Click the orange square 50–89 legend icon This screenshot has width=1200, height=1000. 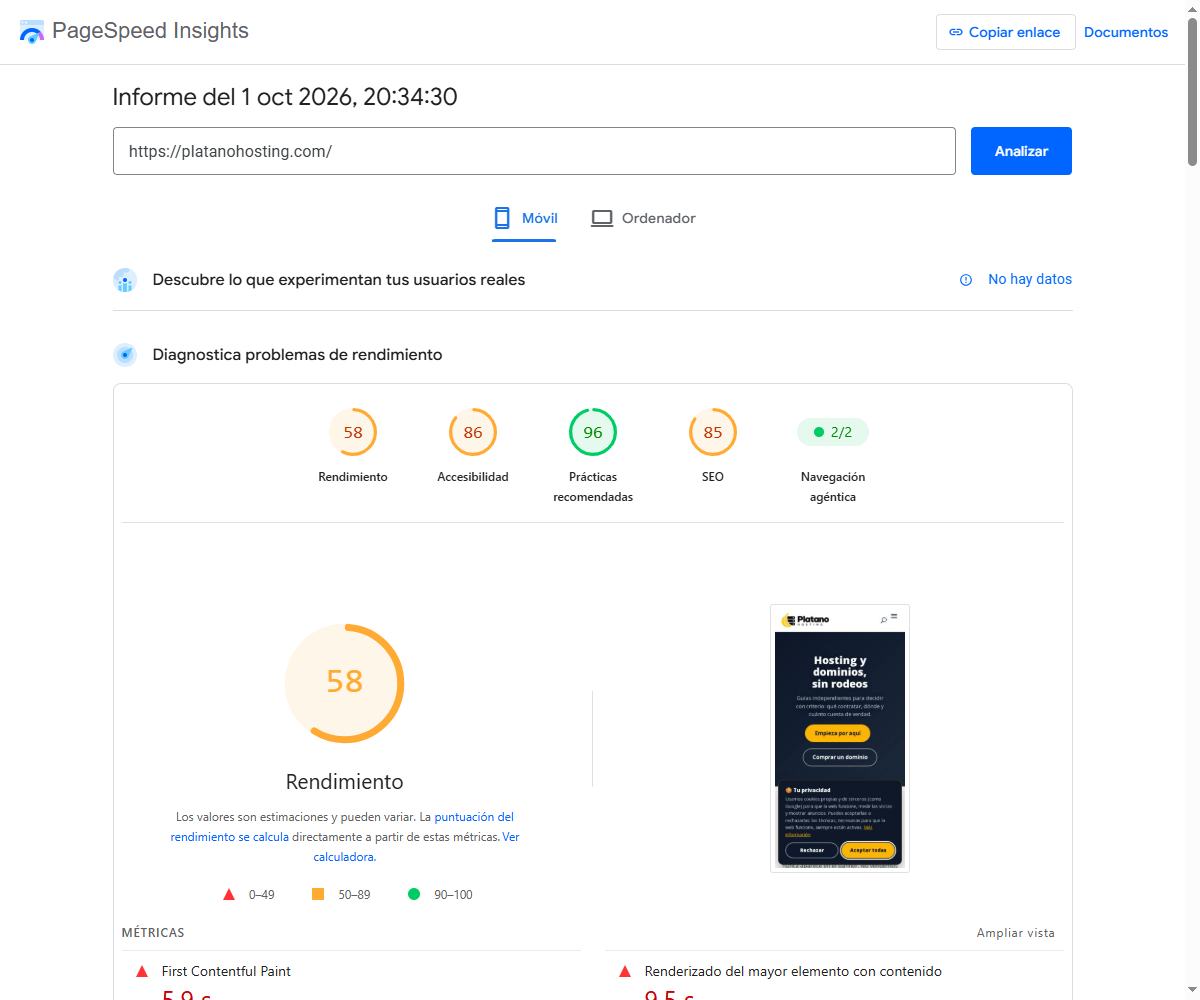pos(318,894)
